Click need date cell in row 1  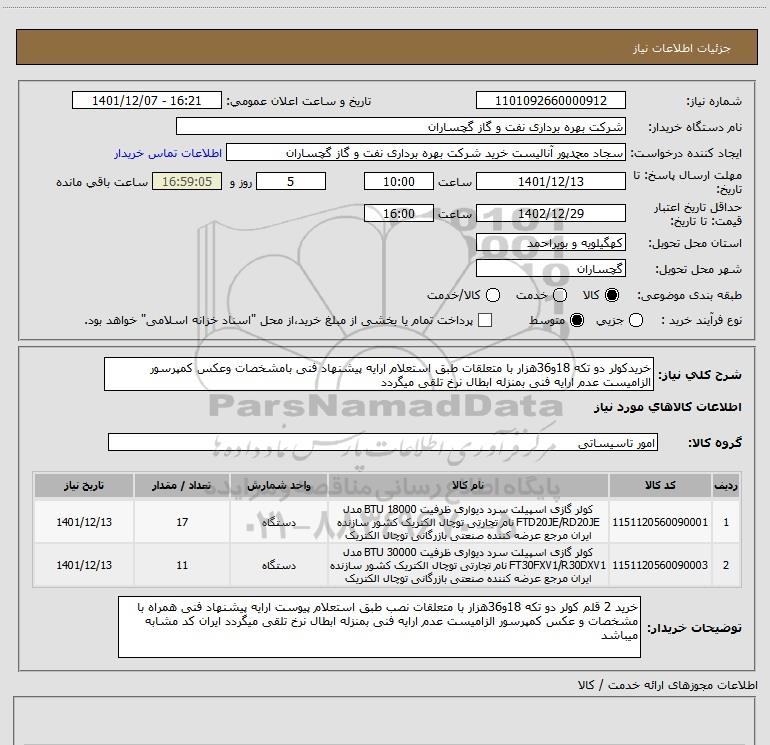[84, 522]
